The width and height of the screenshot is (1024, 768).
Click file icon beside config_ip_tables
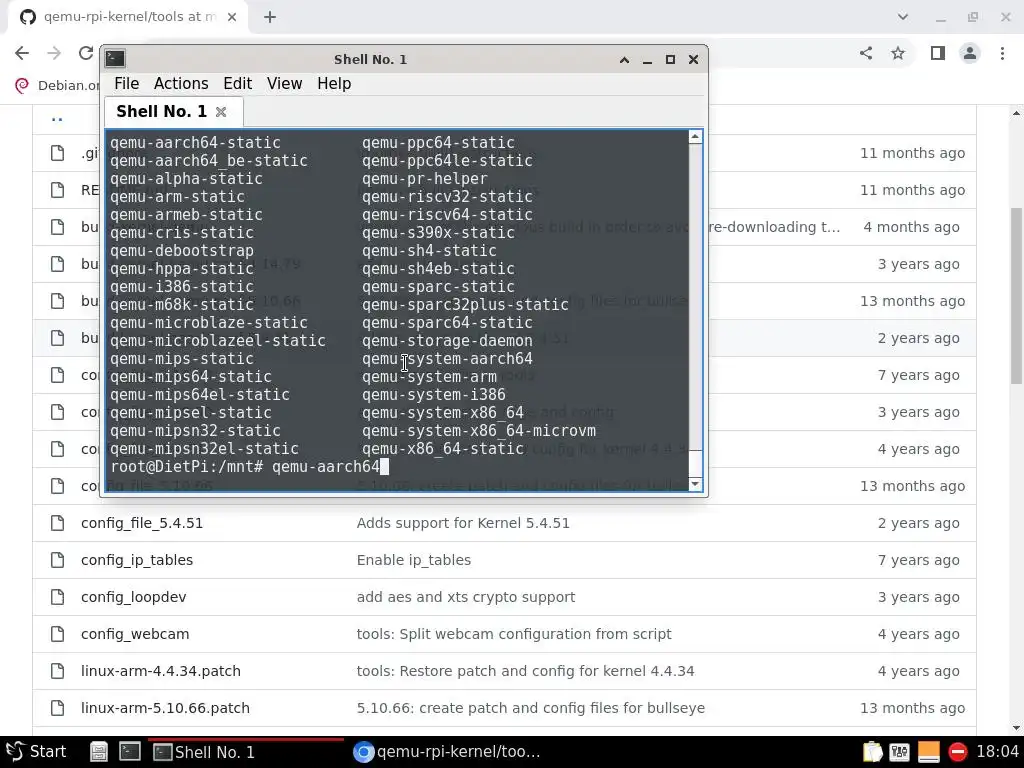coord(57,560)
